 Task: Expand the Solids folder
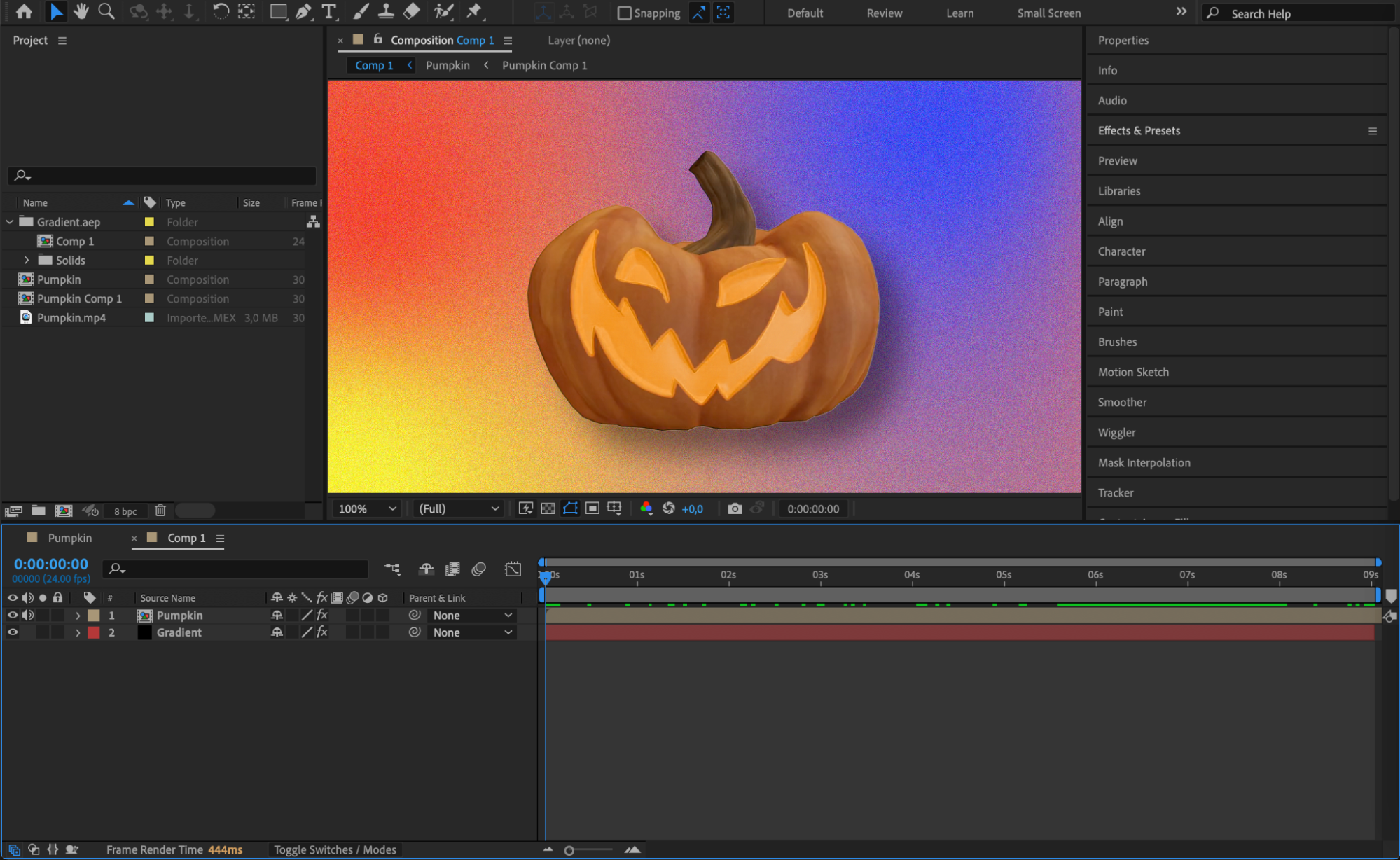(x=27, y=261)
